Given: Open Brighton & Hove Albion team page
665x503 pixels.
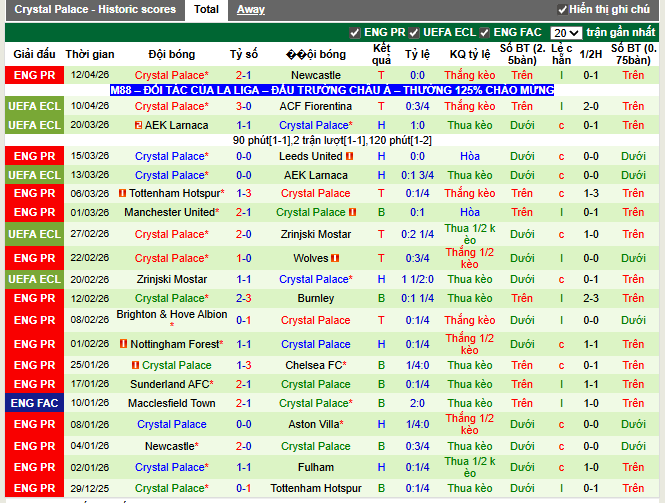Looking at the screenshot, I should [x=171, y=314].
